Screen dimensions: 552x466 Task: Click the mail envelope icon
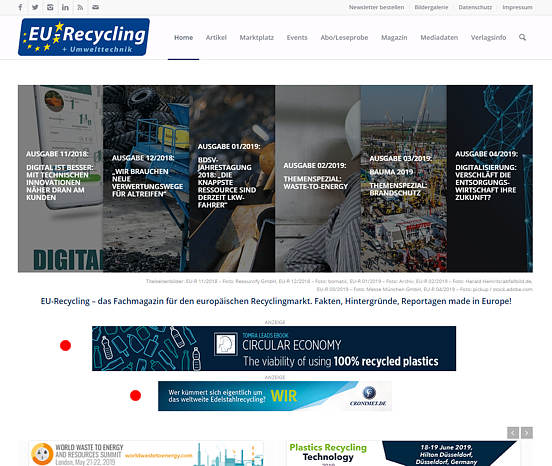coord(95,7)
